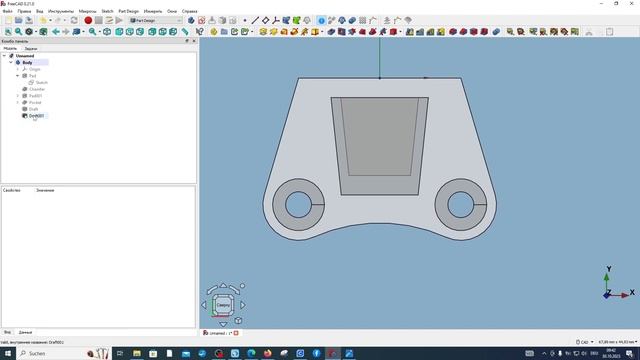Open Firefox from the taskbar

267,353
